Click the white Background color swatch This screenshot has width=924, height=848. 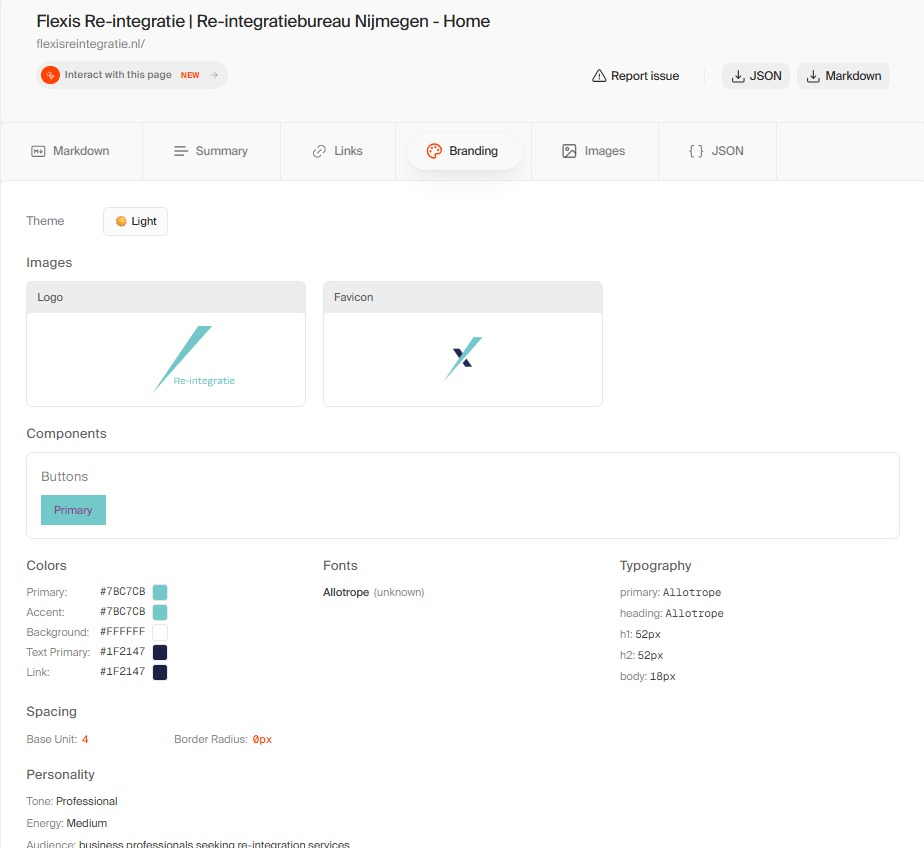[x=160, y=632]
